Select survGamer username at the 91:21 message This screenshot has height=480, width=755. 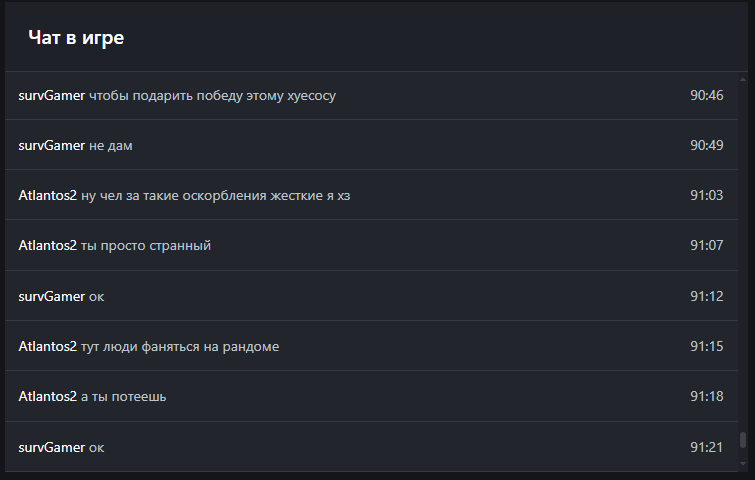click(52, 448)
